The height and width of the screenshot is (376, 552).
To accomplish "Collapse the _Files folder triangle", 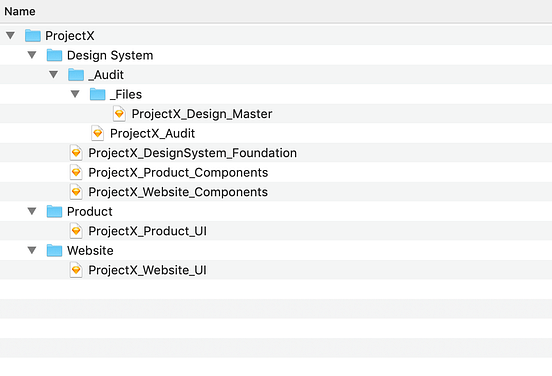I will click(75, 94).
